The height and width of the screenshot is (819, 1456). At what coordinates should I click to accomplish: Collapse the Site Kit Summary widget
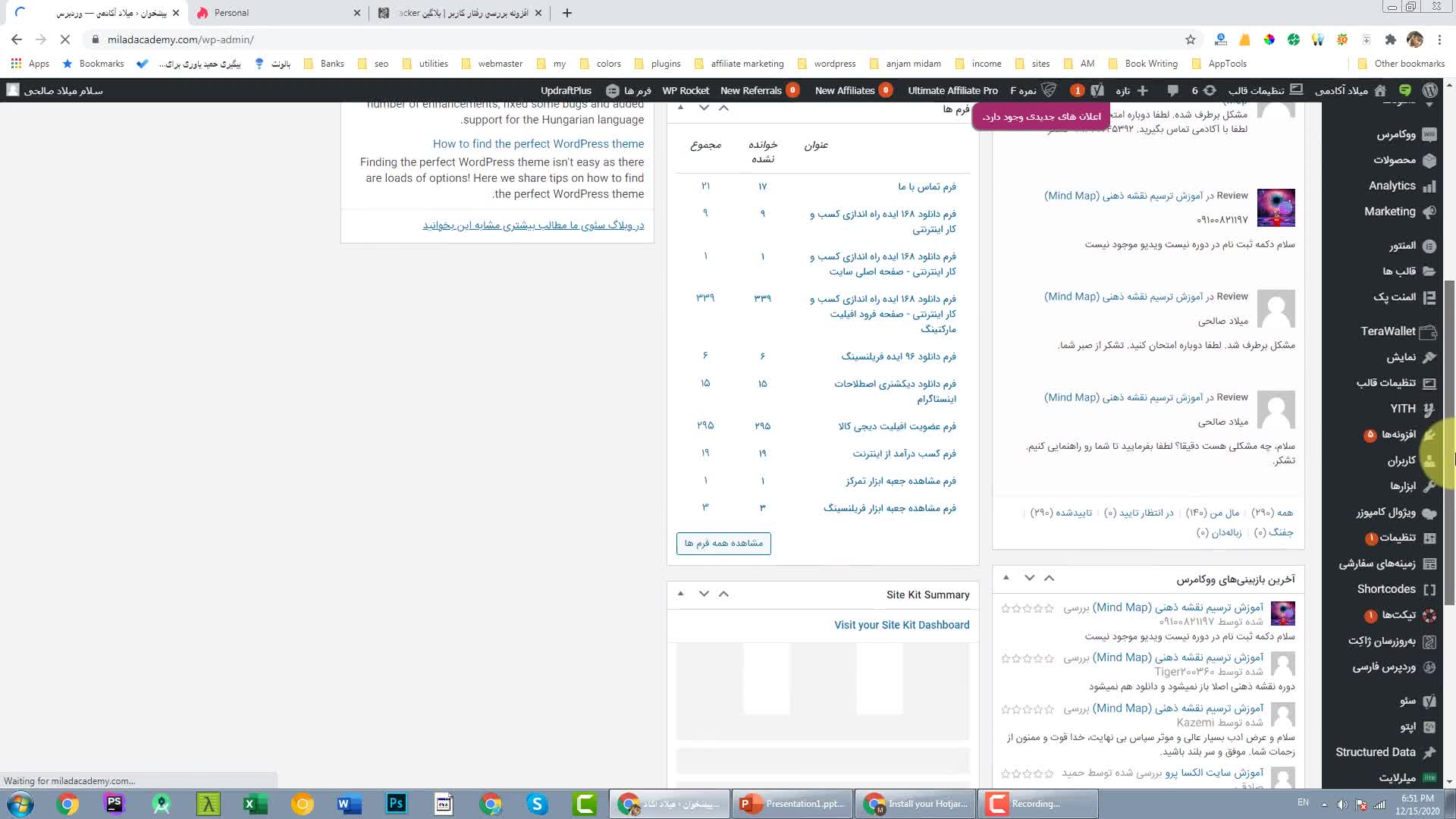[x=681, y=594]
